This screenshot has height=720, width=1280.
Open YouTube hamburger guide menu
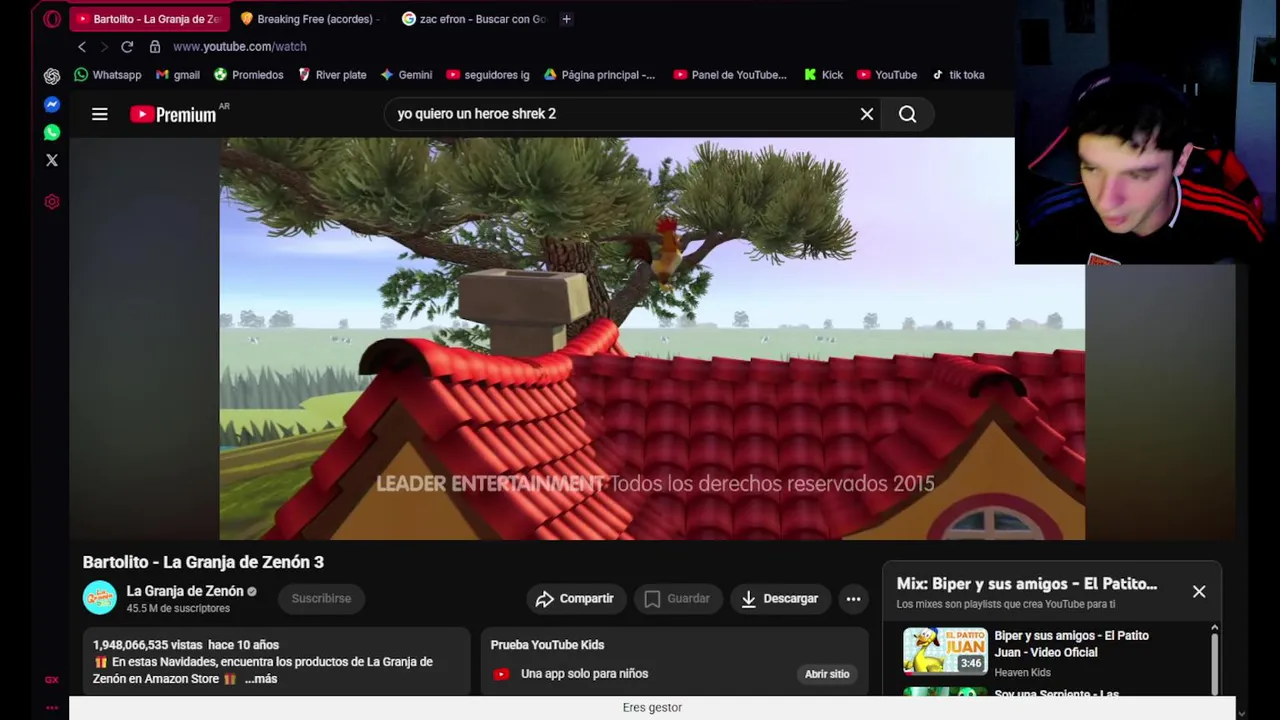coord(100,114)
